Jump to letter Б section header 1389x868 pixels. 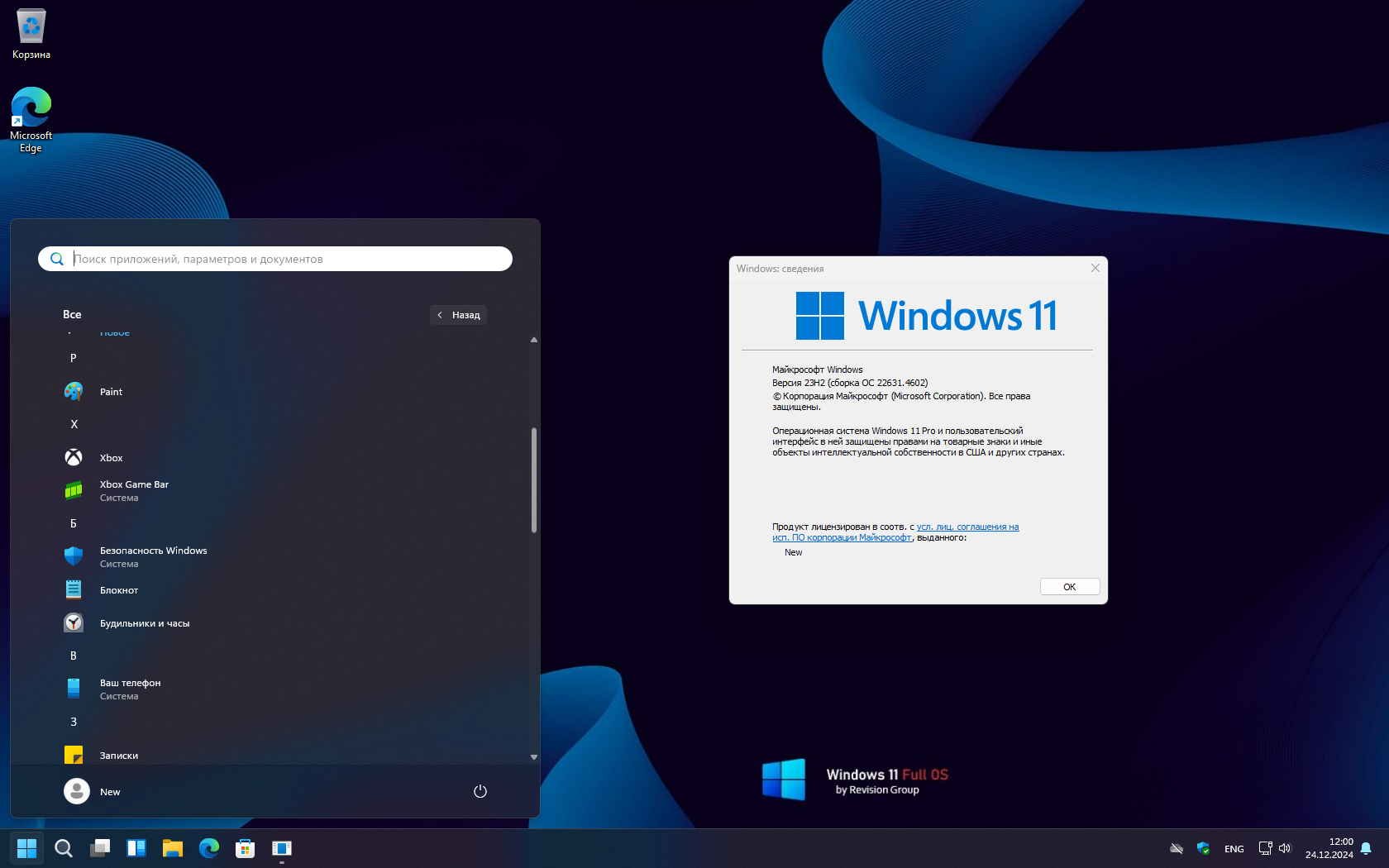click(x=74, y=523)
